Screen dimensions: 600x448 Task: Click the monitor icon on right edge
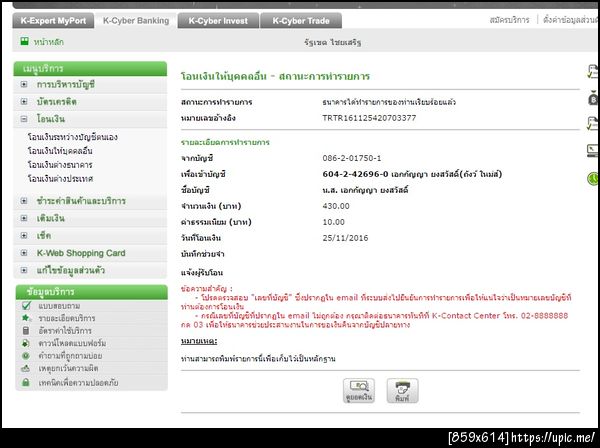[593, 150]
